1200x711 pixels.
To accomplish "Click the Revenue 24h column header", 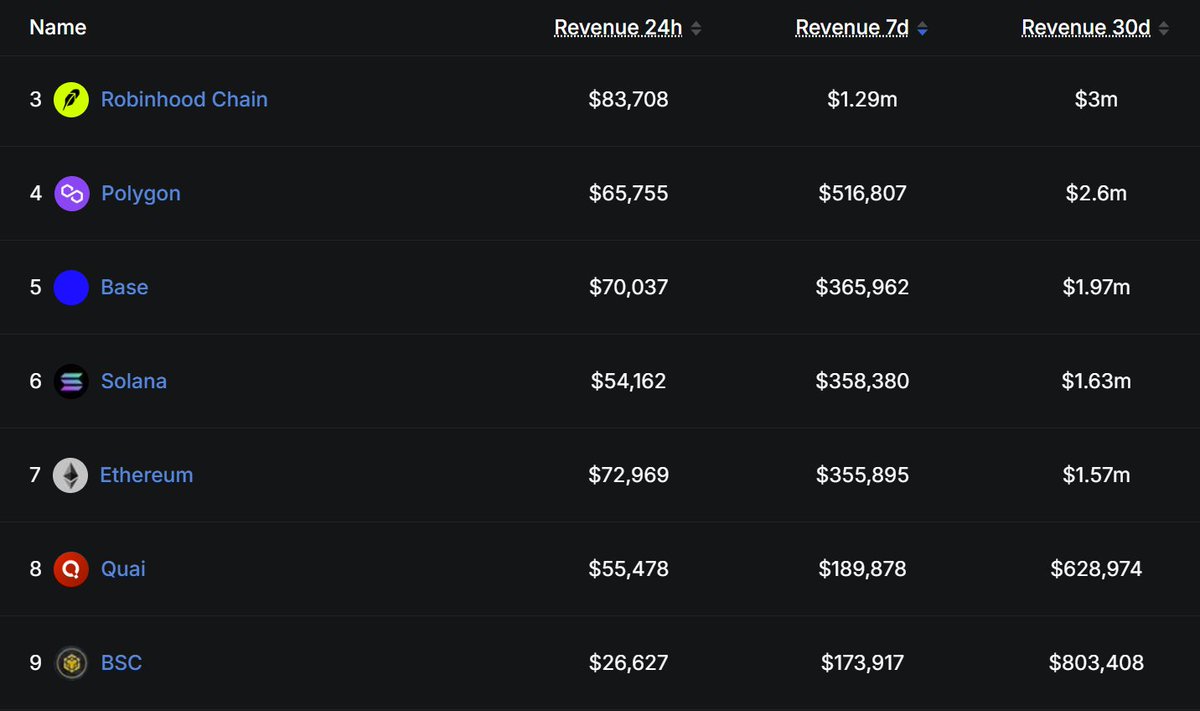I will pos(618,28).
